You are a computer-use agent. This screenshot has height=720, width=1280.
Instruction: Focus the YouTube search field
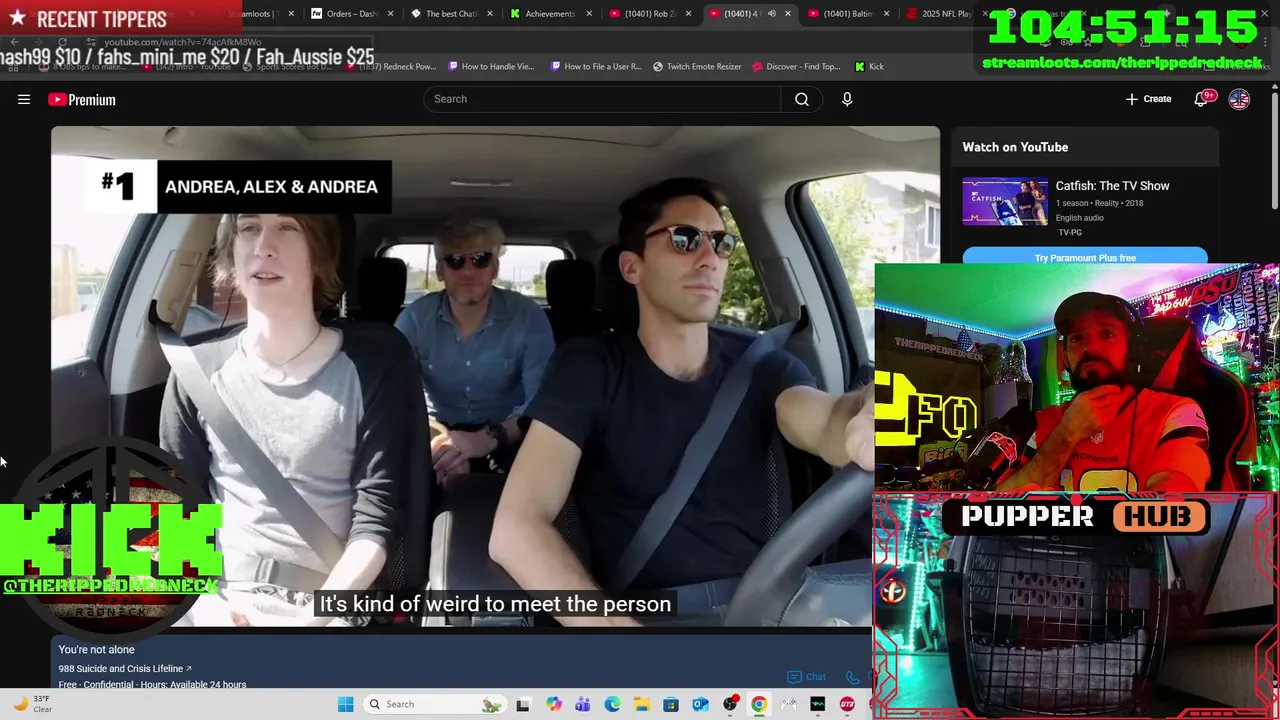(602, 99)
